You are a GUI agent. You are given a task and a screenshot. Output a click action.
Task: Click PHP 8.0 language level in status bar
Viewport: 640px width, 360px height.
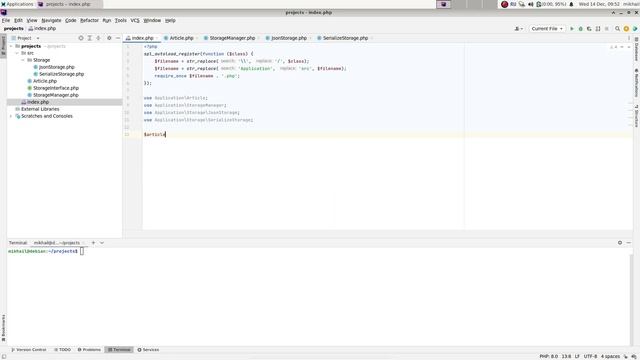coord(549,356)
